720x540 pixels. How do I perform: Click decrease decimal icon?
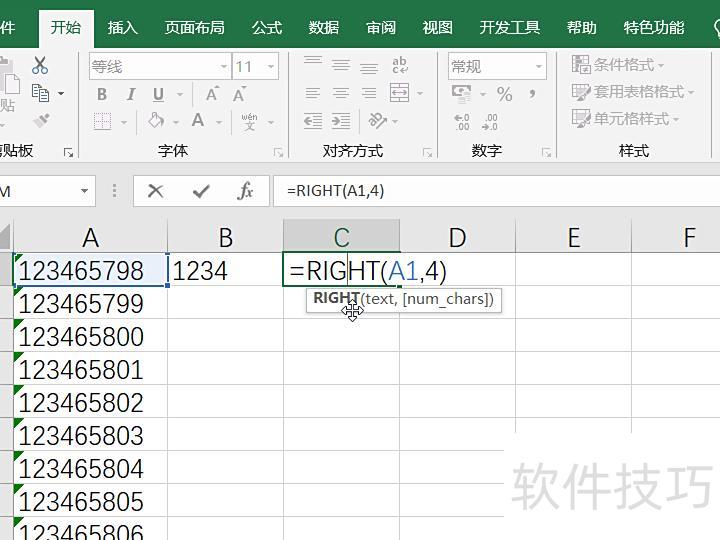(490, 122)
